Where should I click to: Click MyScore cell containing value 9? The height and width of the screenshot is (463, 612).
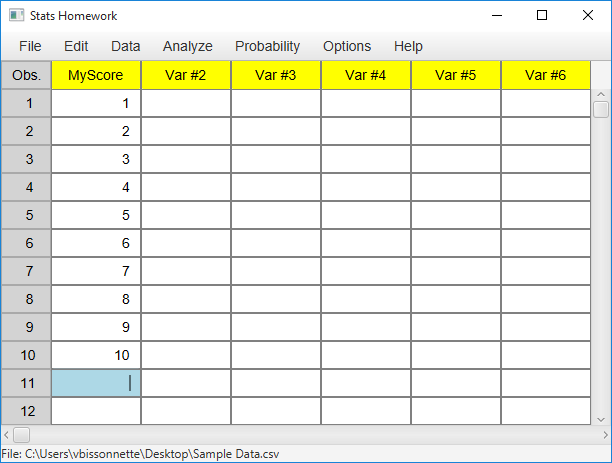tap(96, 327)
